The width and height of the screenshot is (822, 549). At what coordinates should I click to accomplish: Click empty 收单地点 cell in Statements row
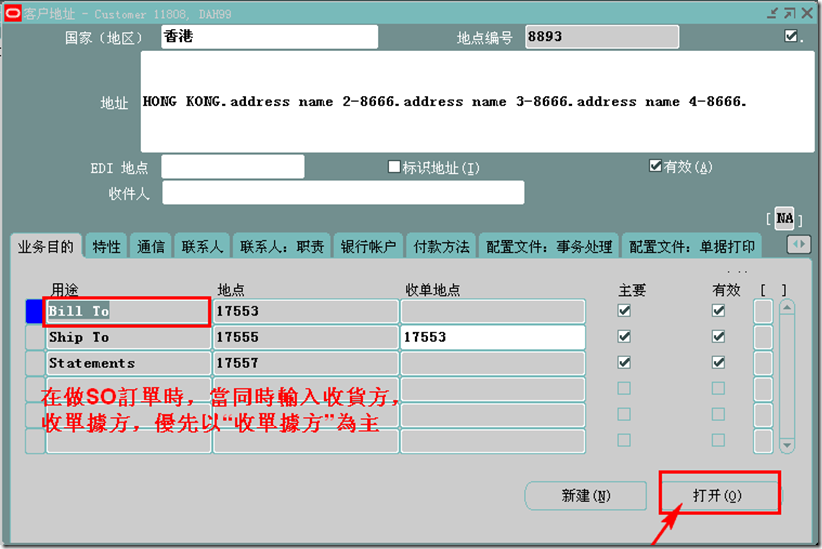point(493,363)
